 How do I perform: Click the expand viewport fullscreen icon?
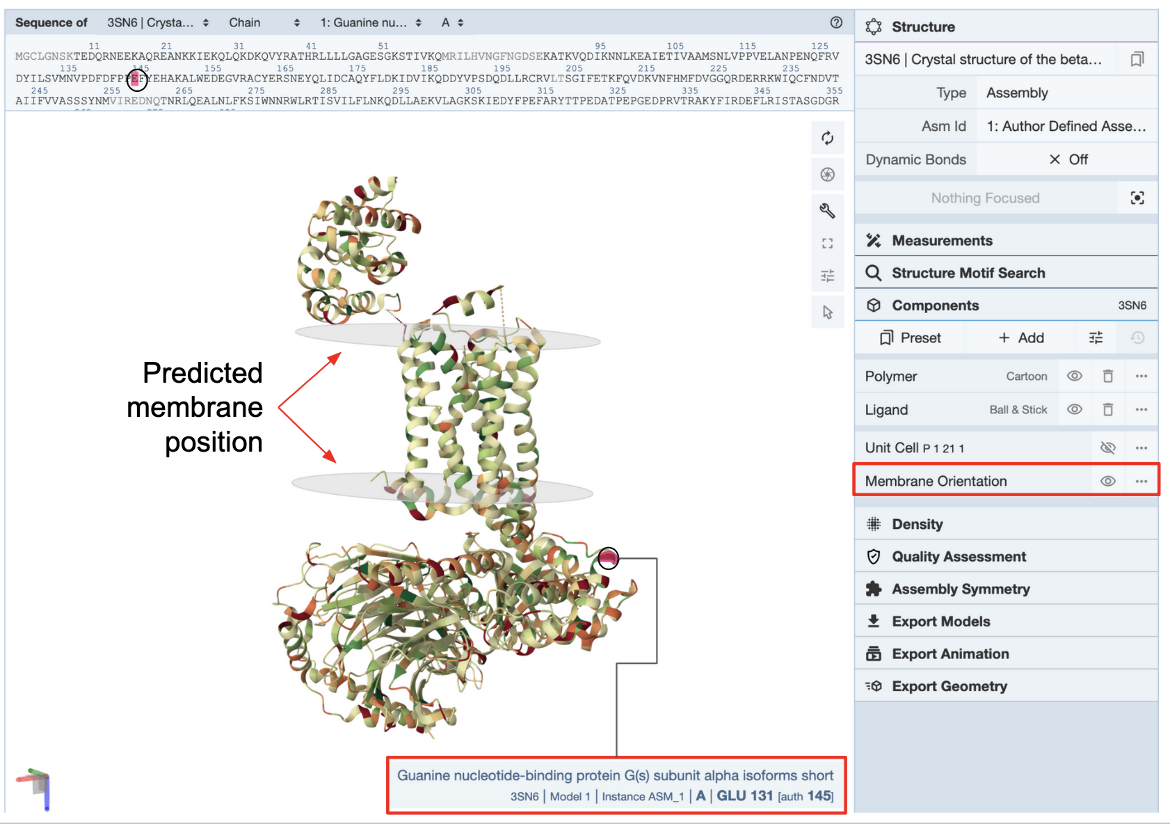pyautogui.click(x=827, y=243)
